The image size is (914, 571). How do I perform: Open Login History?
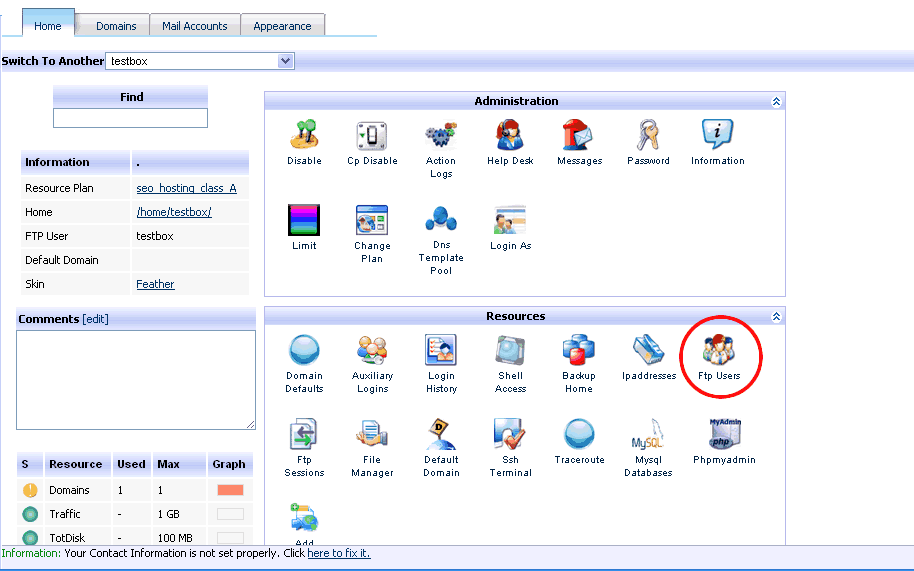pyautogui.click(x=441, y=350)
